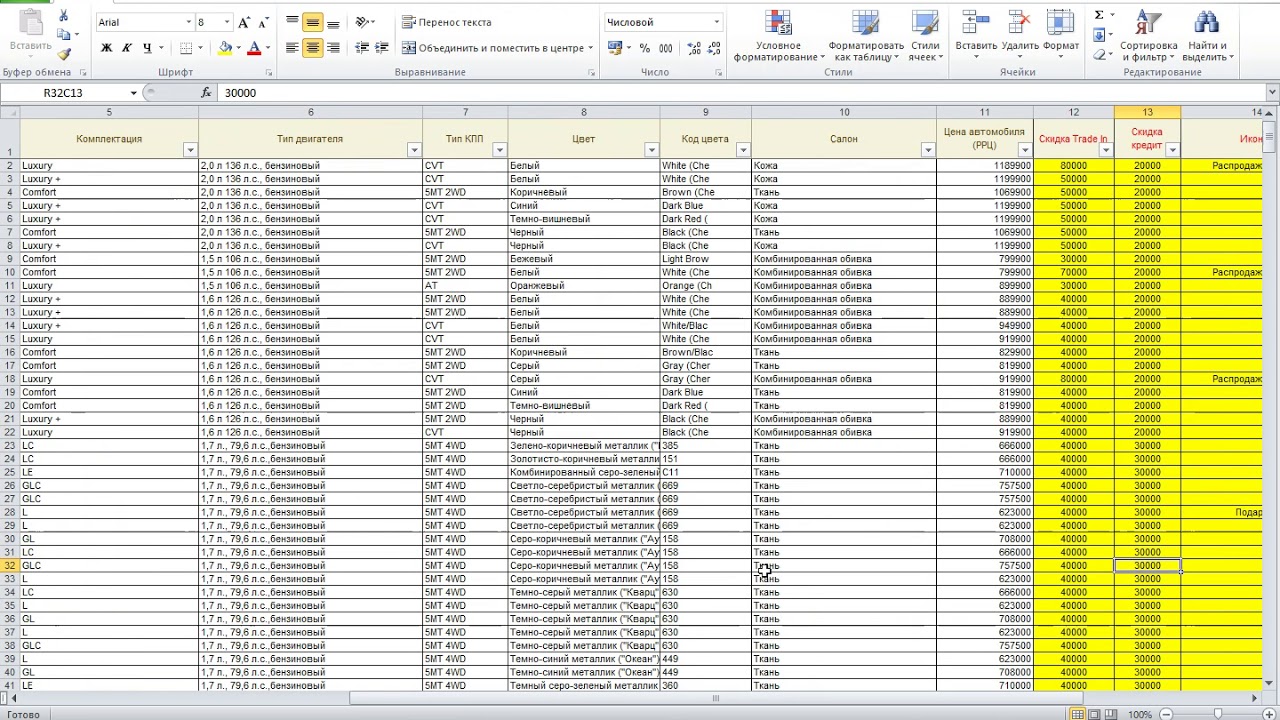Open the Код цвета column filter dropdown
This screenshot has width=1280, height=720.
743,150
